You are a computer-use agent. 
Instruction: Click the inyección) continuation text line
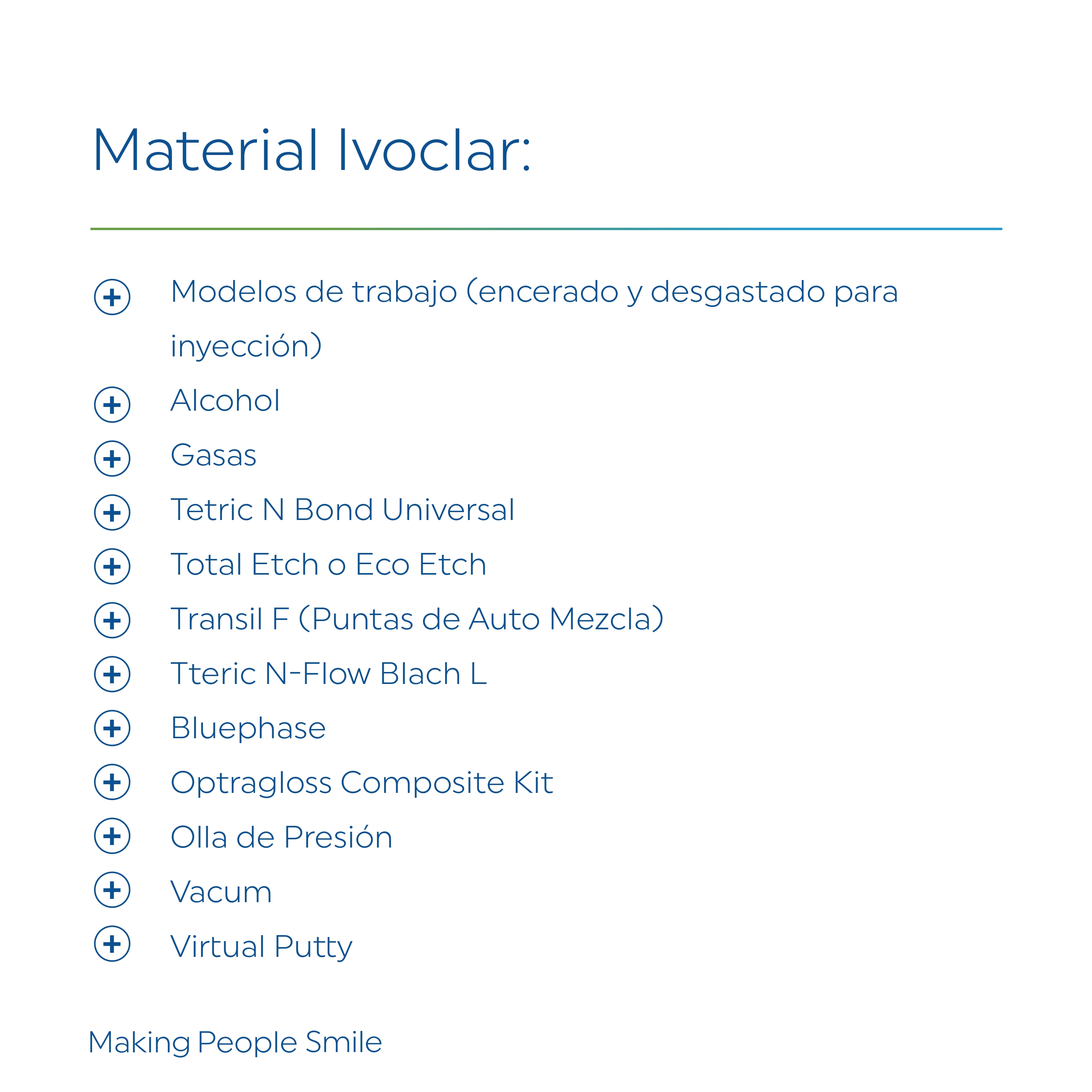(246, 347)
